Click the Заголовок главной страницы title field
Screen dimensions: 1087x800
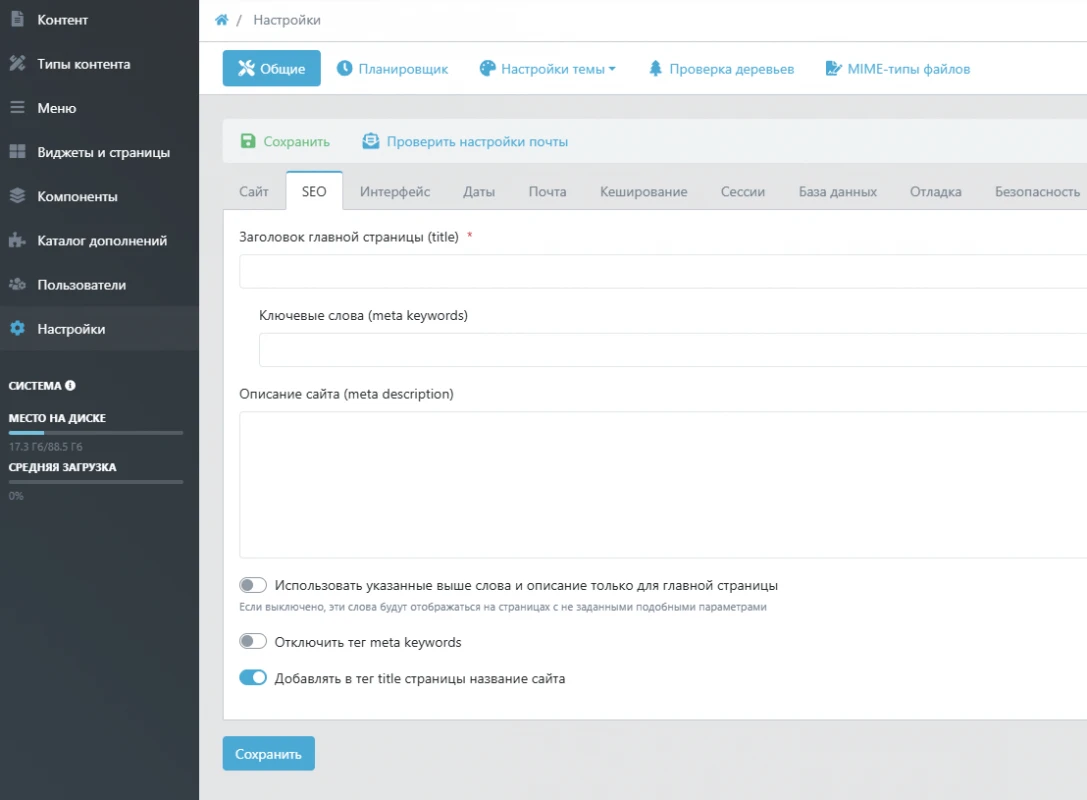(x=662, y=271)
